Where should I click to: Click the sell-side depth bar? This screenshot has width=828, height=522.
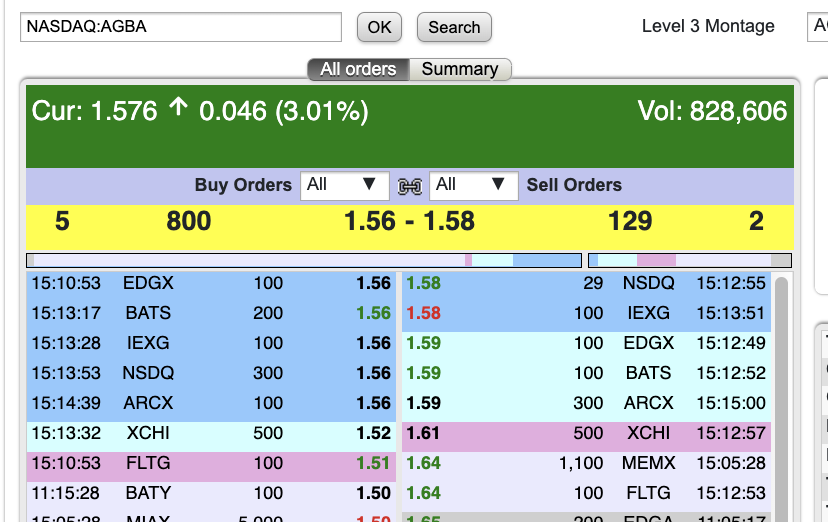click(x=690, y=260)
